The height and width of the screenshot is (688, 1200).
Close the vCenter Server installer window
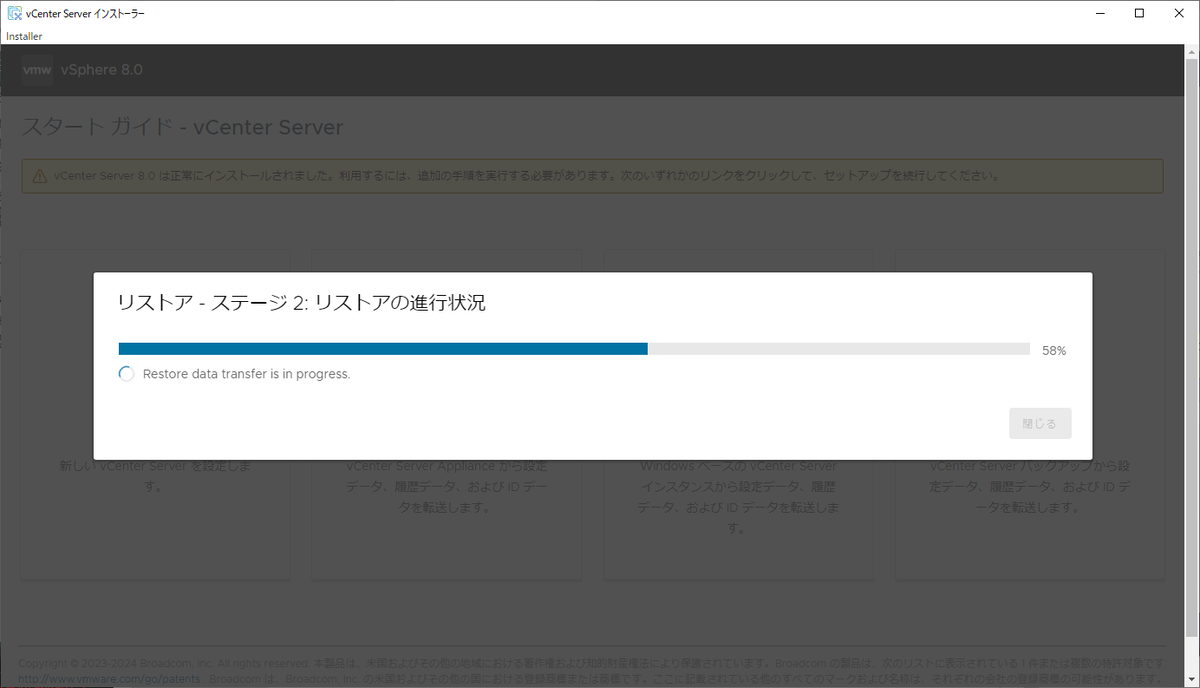[x=1181, y=13]
